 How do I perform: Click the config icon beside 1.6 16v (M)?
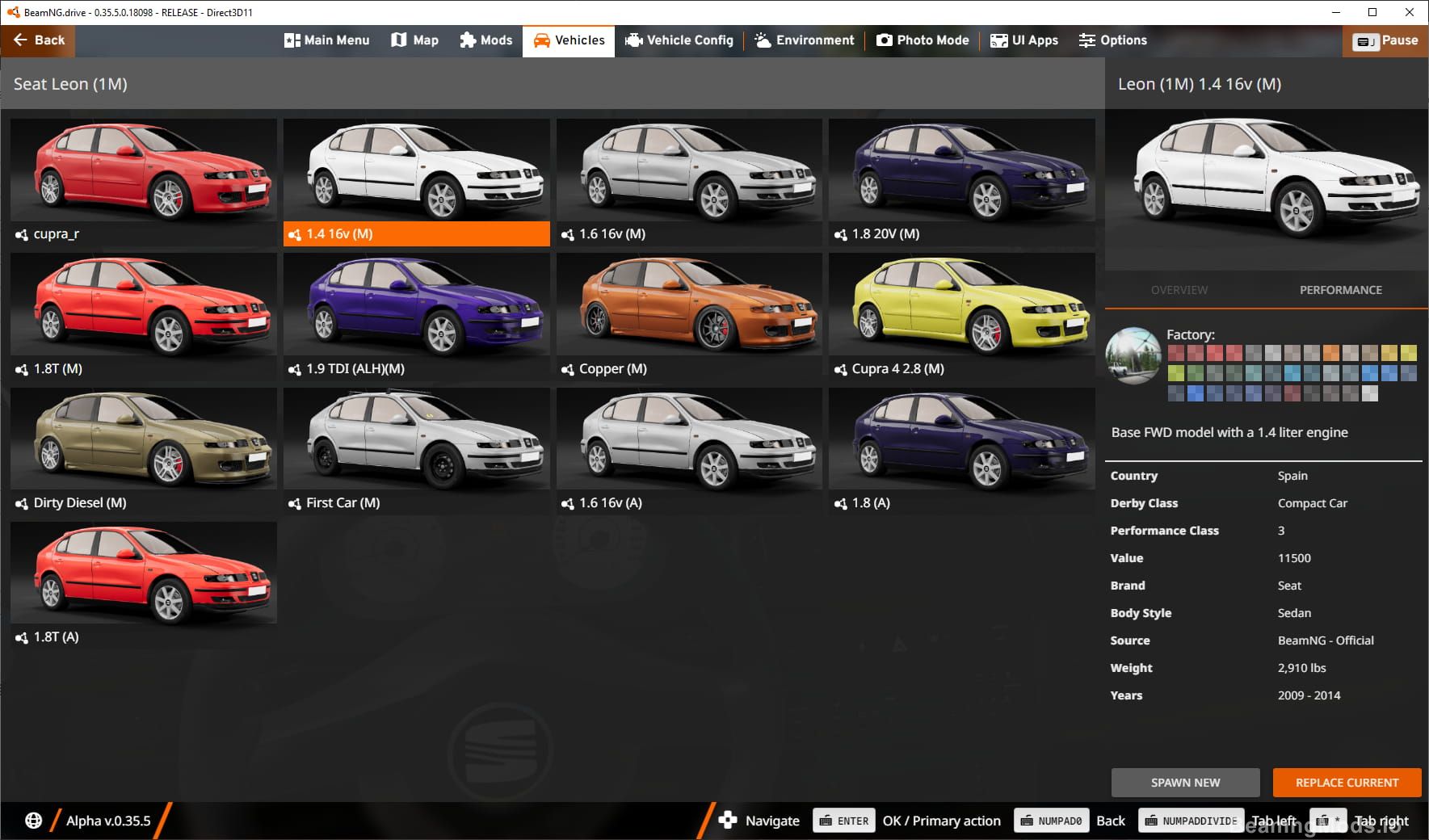pos(567,234)
